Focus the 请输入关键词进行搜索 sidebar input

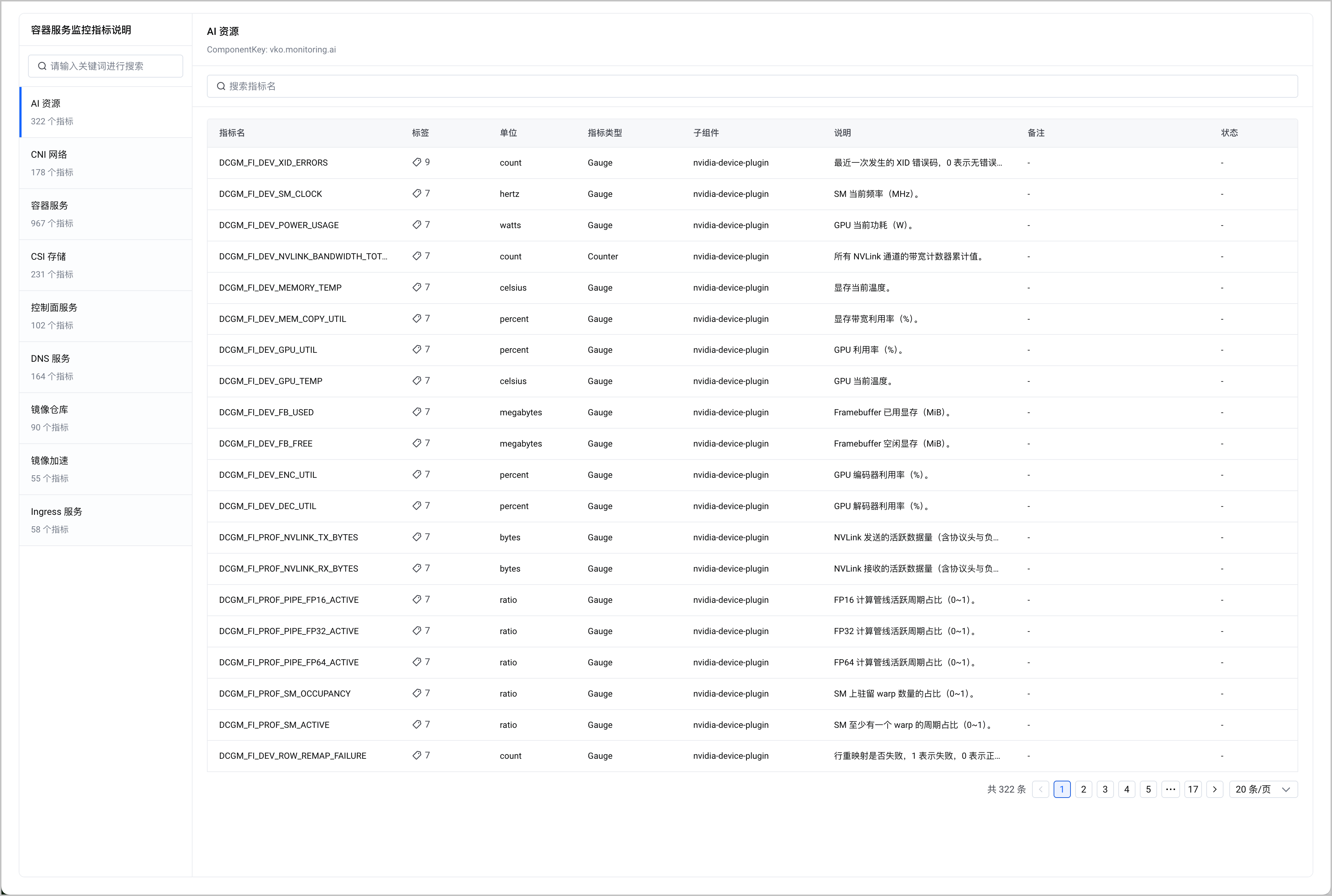coord(106,66)
